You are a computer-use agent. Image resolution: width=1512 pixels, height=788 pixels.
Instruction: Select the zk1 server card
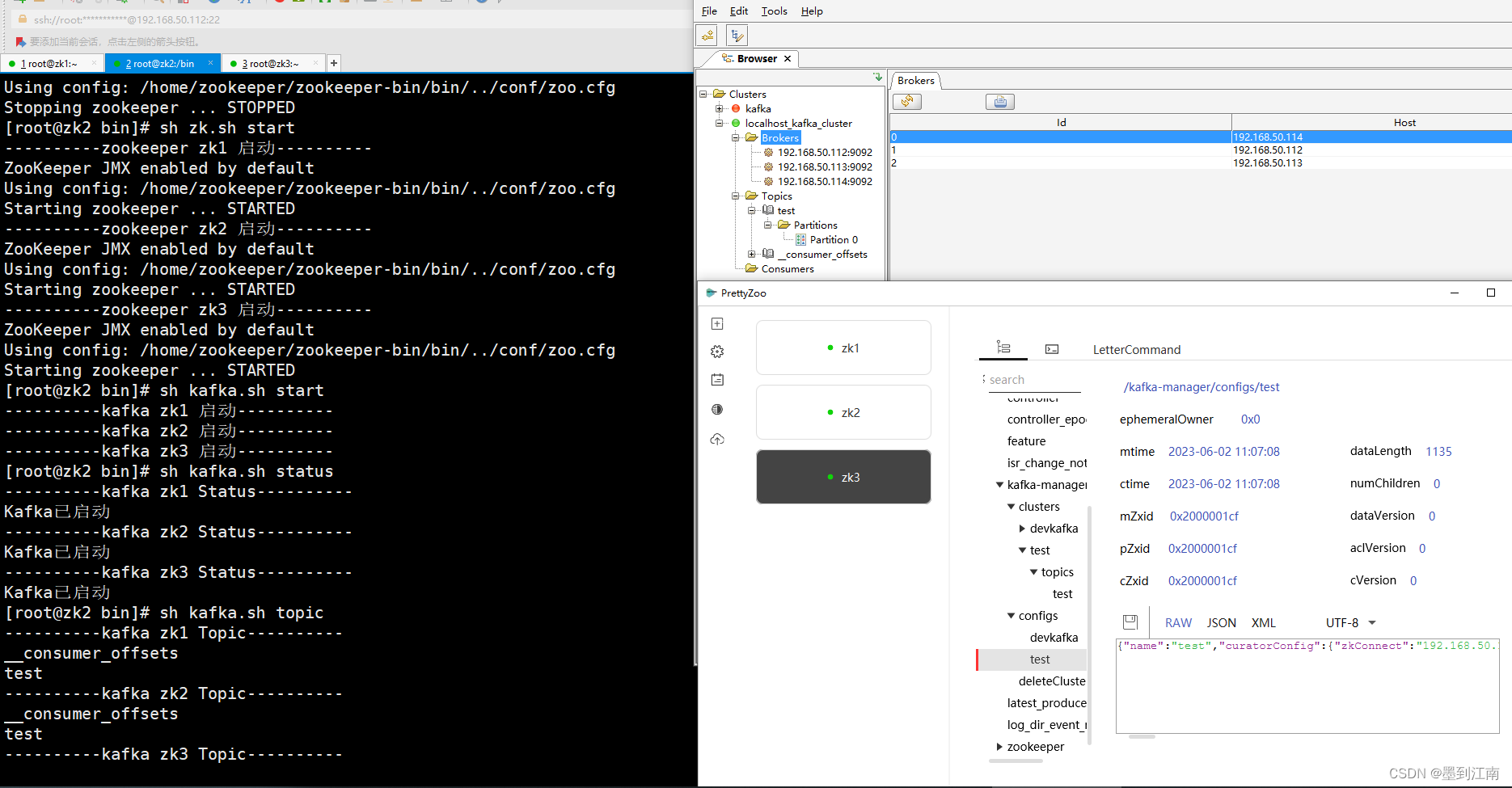coord(843,348)
